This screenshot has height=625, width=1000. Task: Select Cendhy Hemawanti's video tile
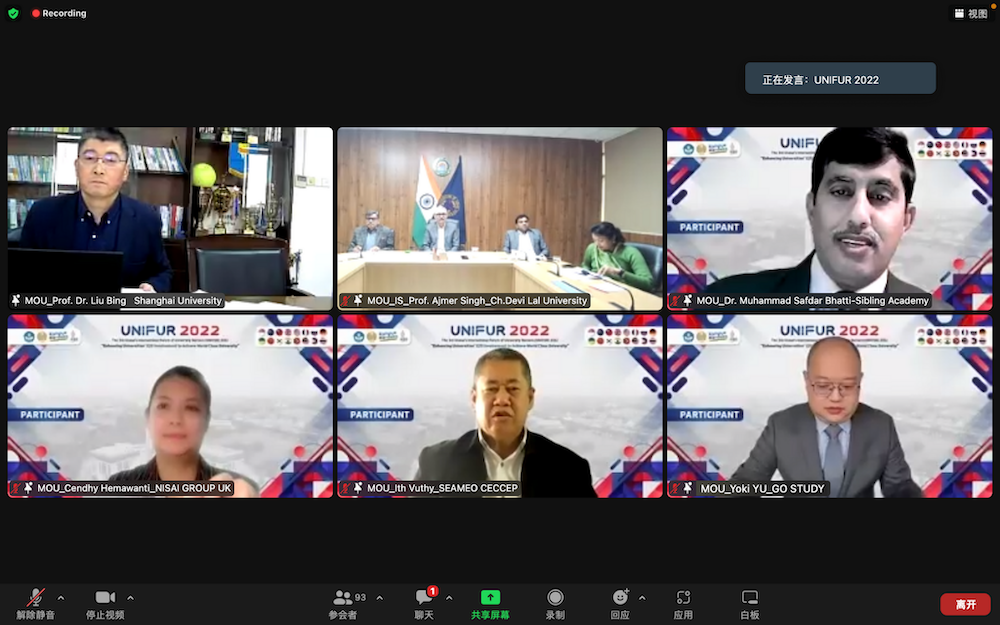[x=170, y=406]
